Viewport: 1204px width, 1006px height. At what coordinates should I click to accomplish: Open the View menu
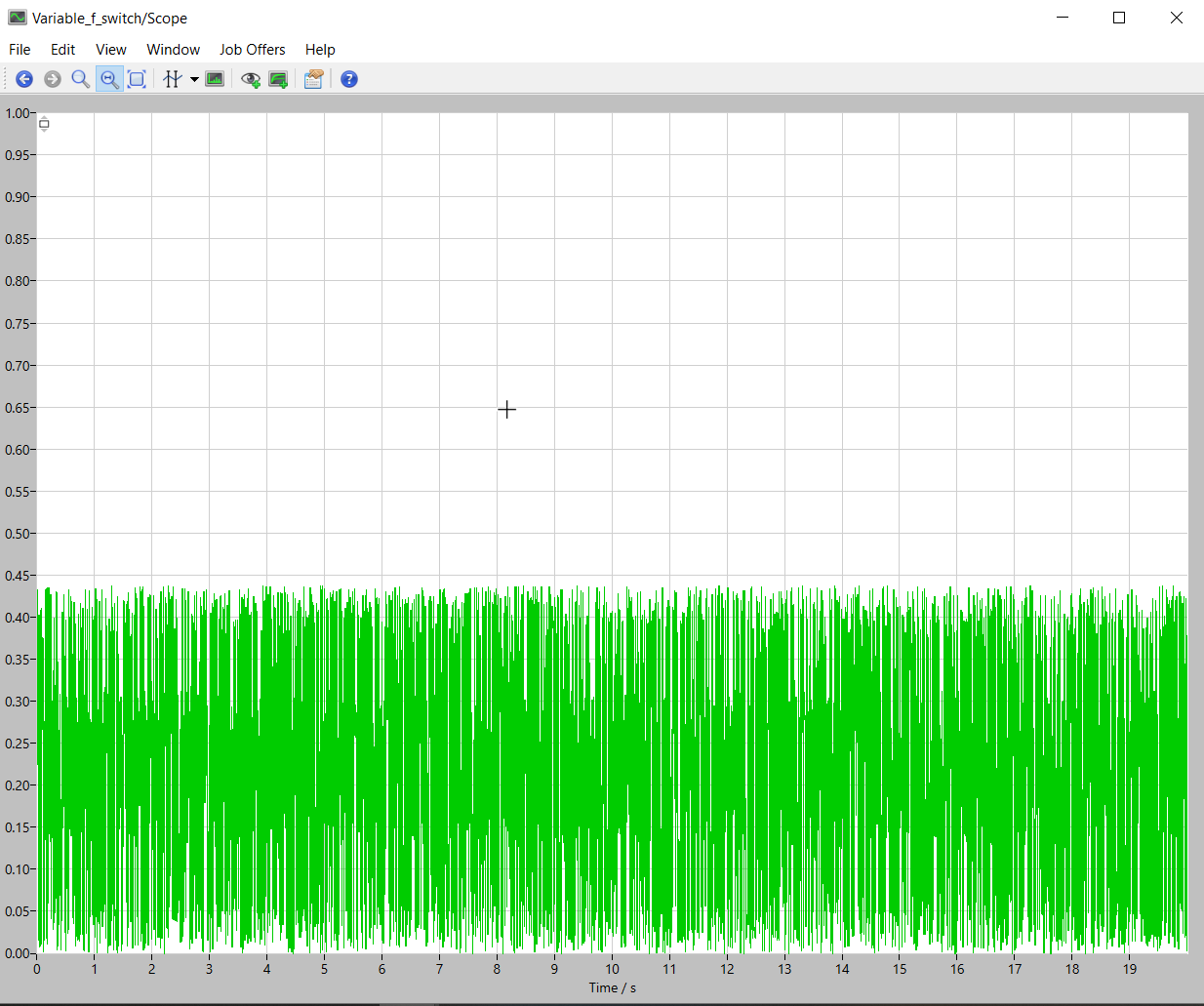(111, 50)
